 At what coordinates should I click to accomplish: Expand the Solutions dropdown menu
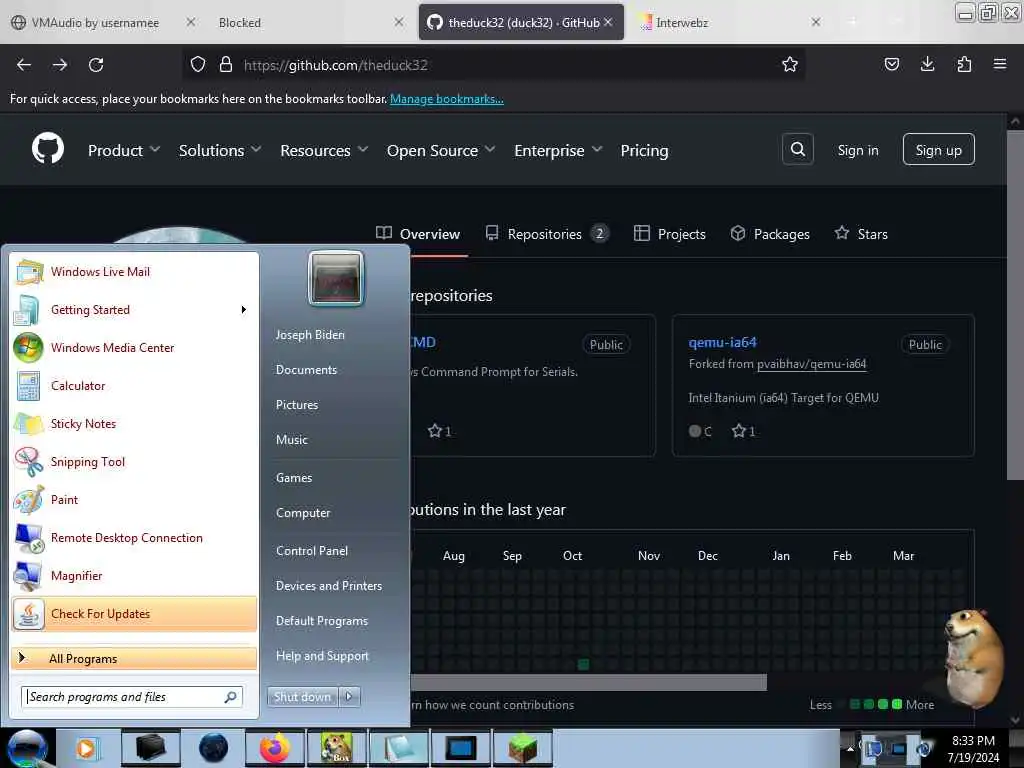click(x=220, y=150)
